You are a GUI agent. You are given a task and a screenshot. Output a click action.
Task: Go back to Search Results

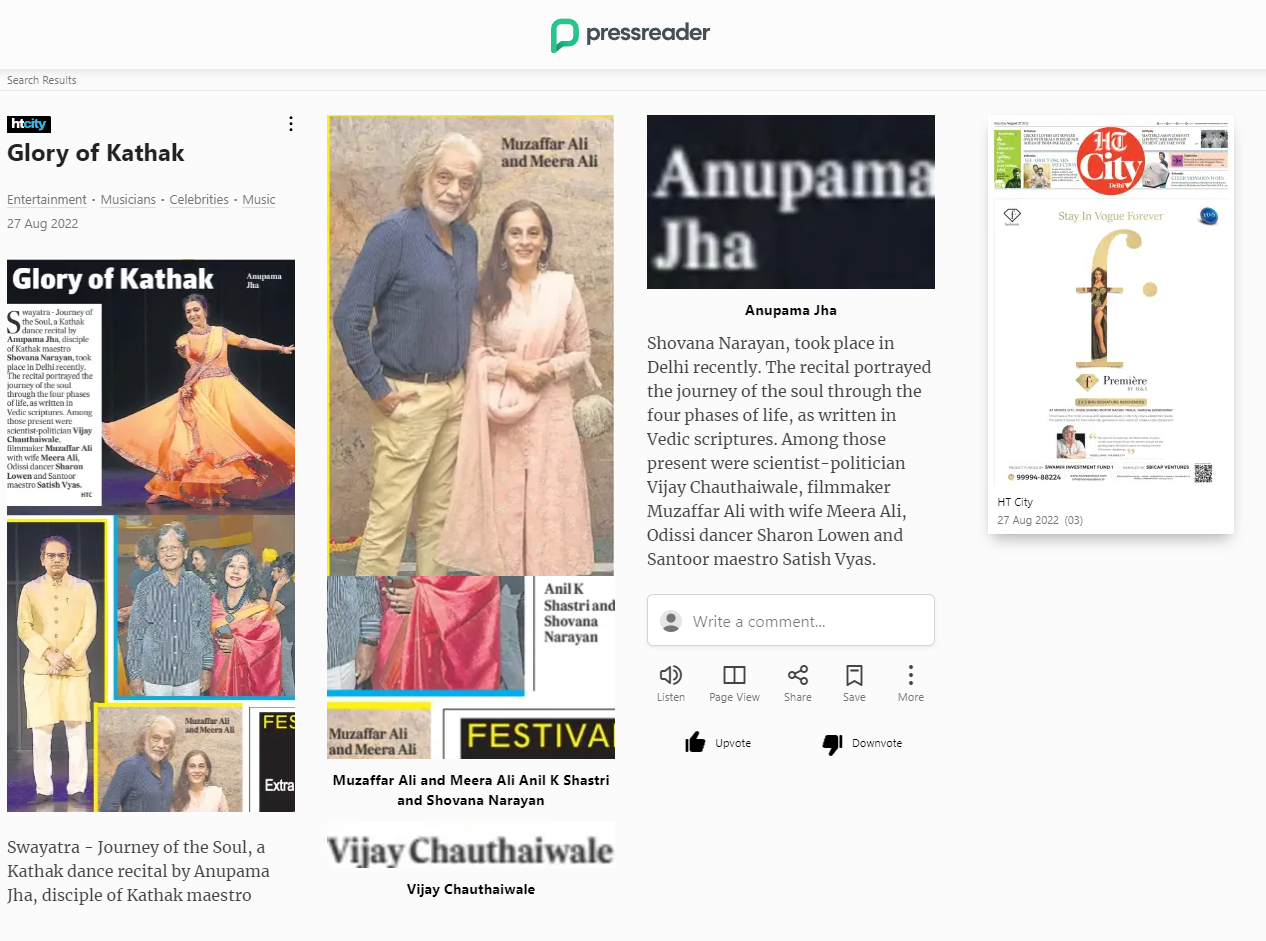tap(42, 80)
